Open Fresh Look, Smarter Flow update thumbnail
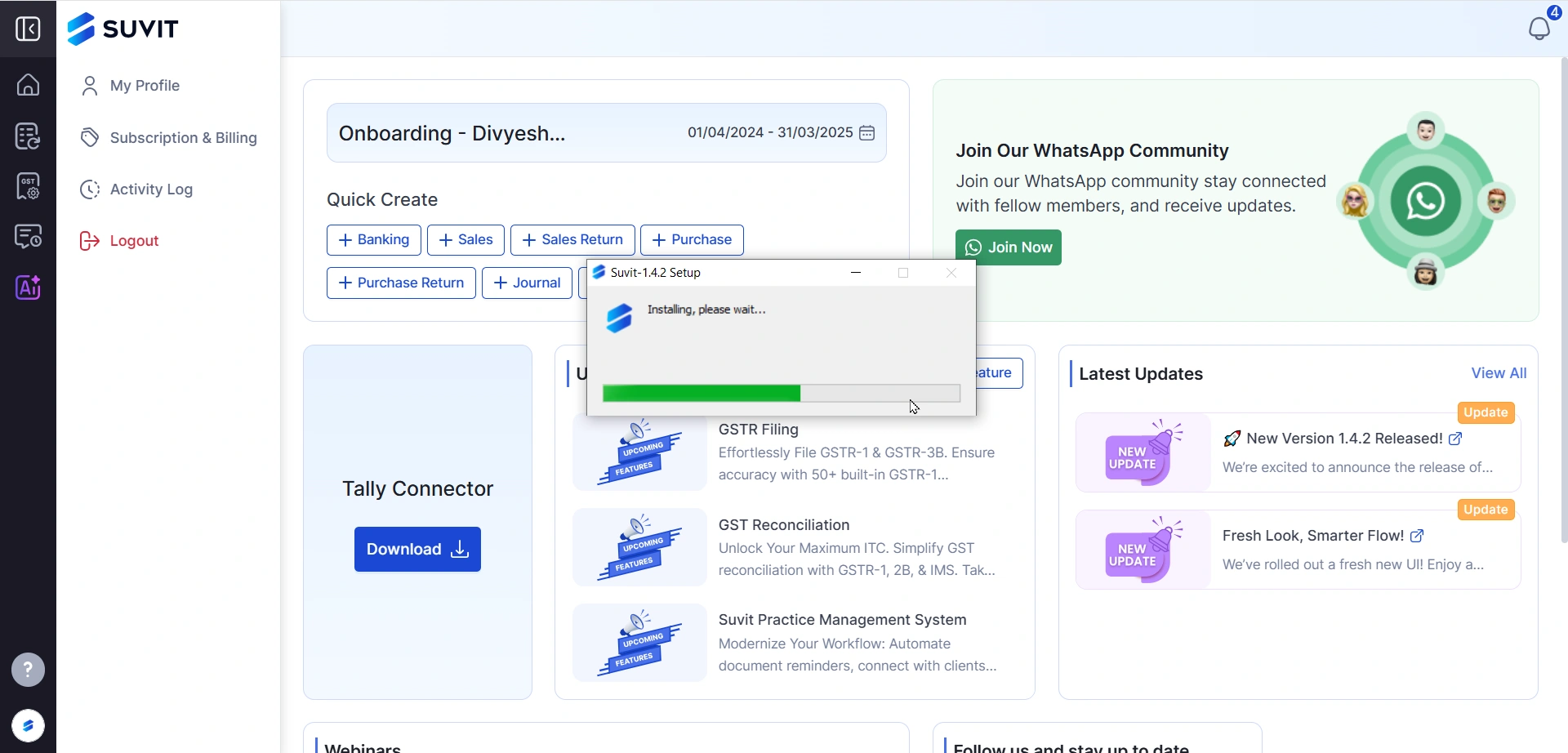This screenshot has width=1568, height=753. pyautogui.click(x=1143, y=550)
